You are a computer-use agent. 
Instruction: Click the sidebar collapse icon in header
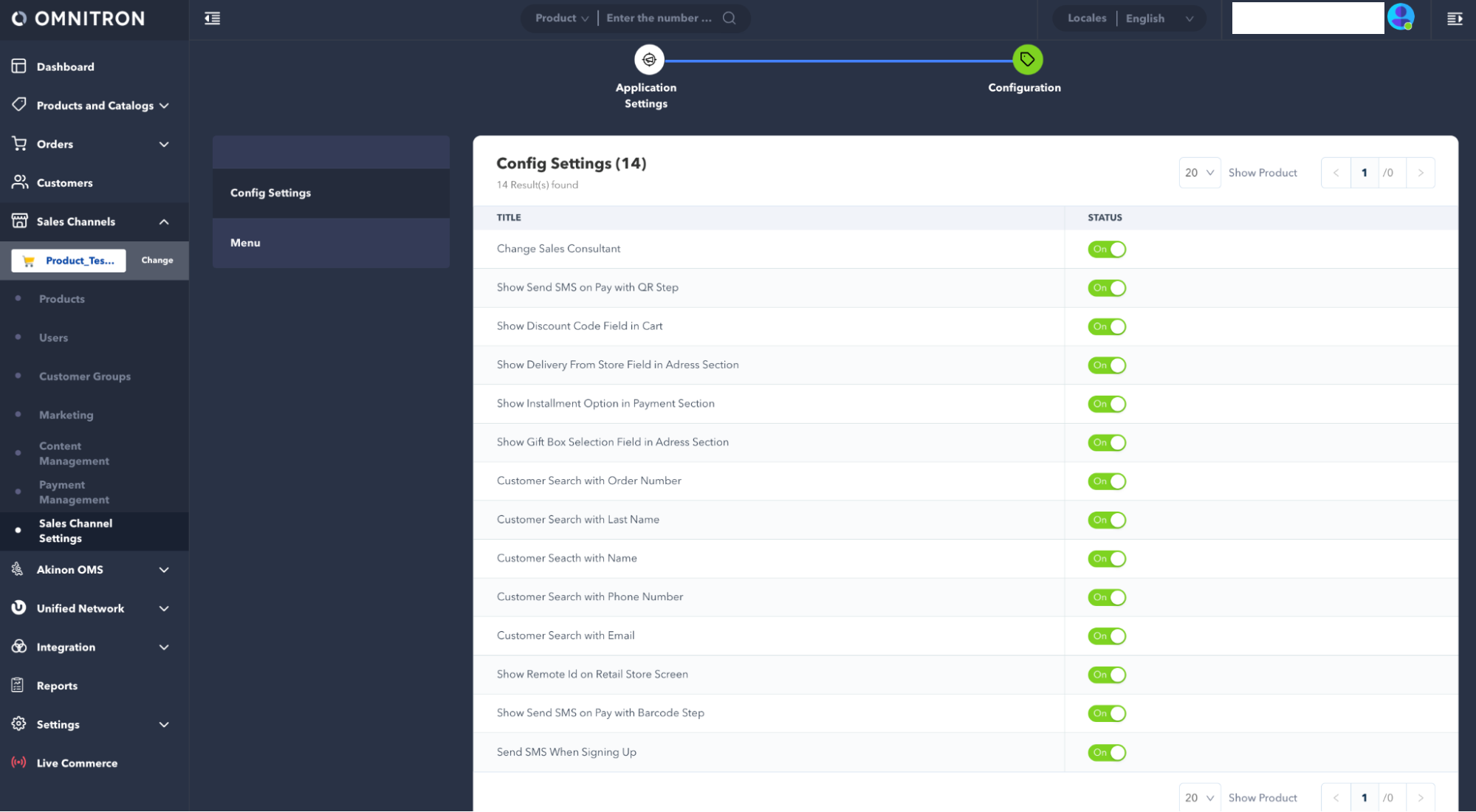(212, 18)
